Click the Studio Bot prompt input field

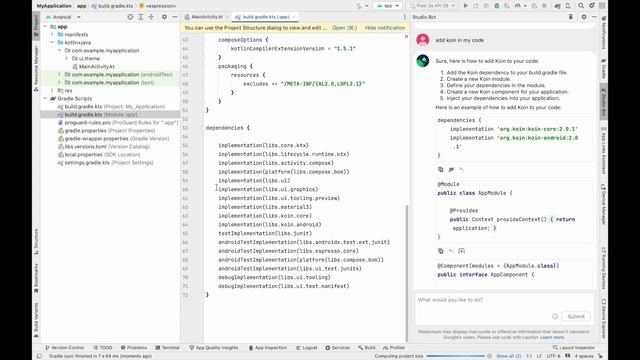pyautogui.click(x=504, y=308)
